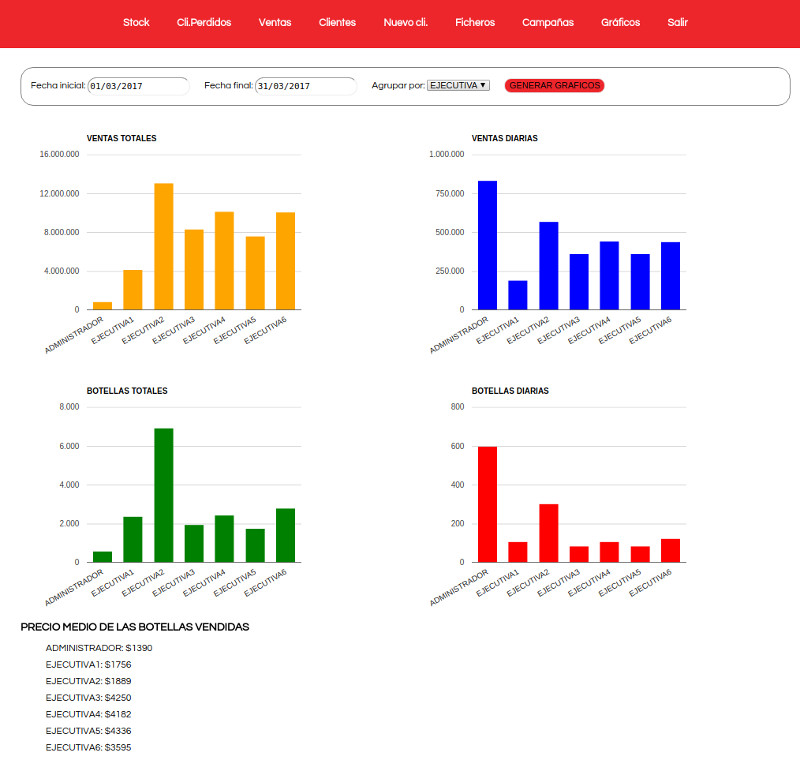Click EJECUTIVA6 orange bar in Ventas Totales
The width and height of the screenshot is (800, 760).
286,260
